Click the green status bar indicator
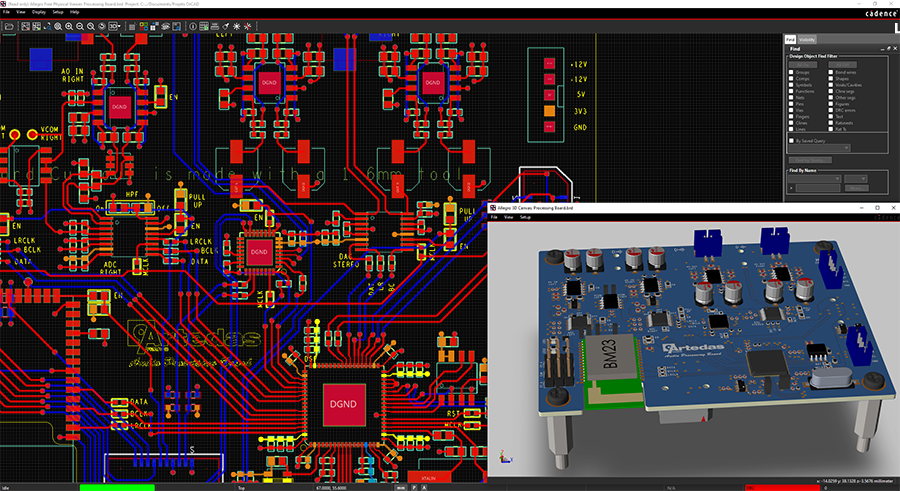Image resolution: width=900 pixels, height=491 pixels. click(x=117, y=488)
